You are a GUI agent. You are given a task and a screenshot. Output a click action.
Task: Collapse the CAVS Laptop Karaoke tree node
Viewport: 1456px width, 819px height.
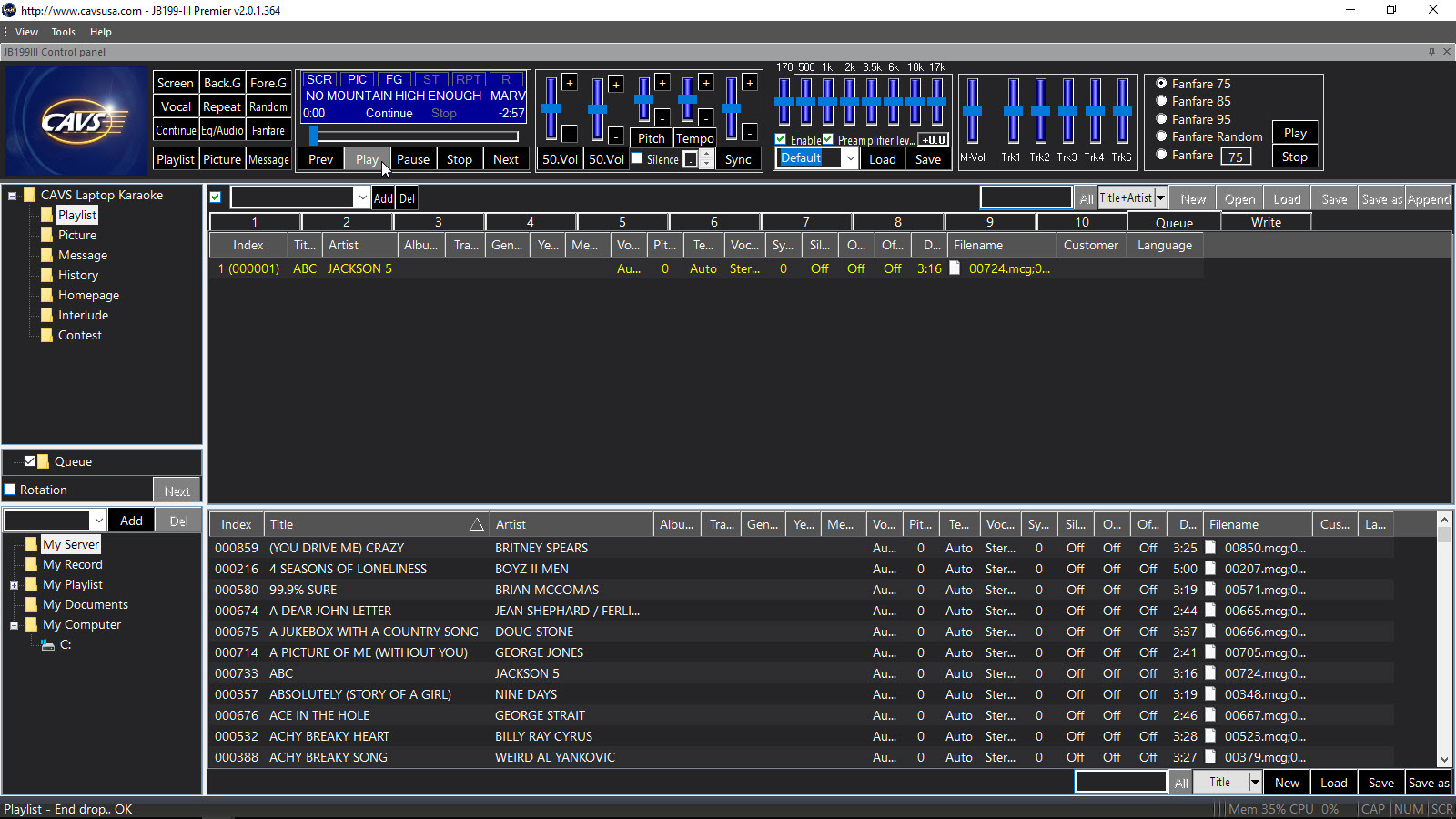tap(13, 196)
